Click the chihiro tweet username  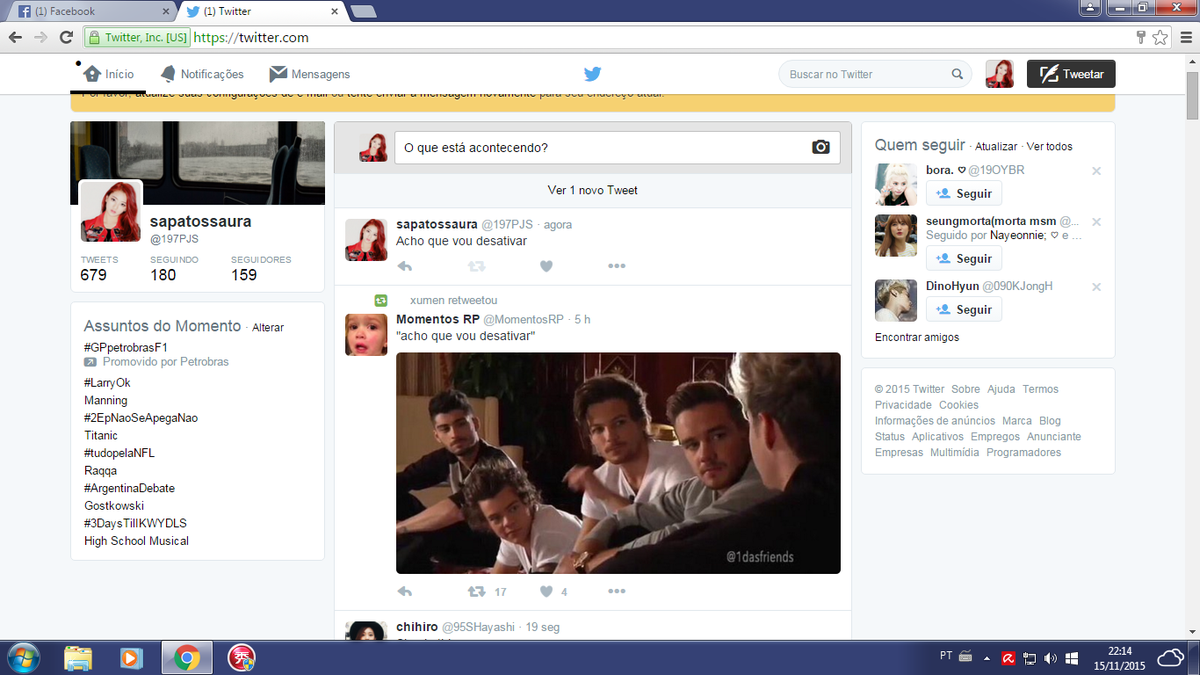coord(417,627)
